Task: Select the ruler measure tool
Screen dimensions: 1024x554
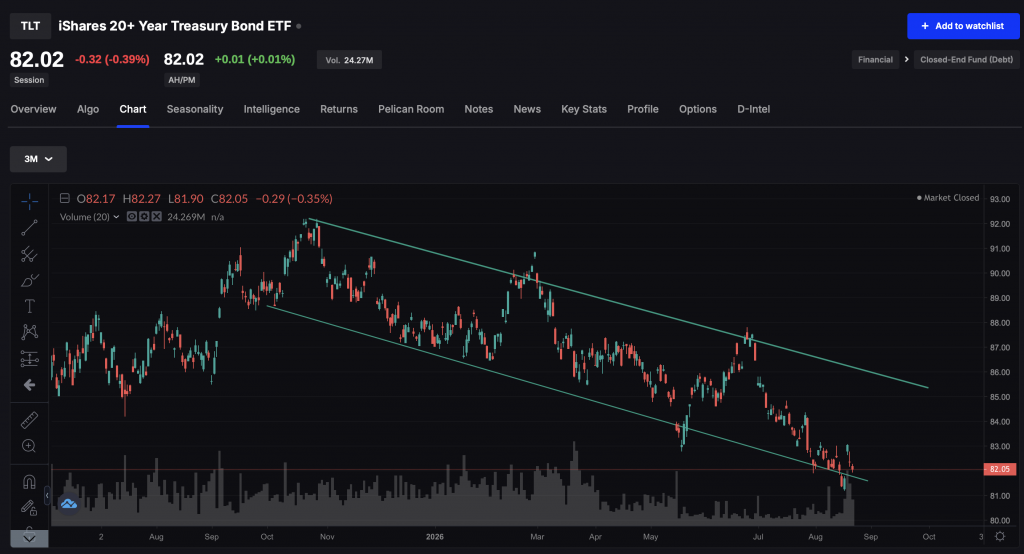Action: pyautogui.click(x=29, y=420)
